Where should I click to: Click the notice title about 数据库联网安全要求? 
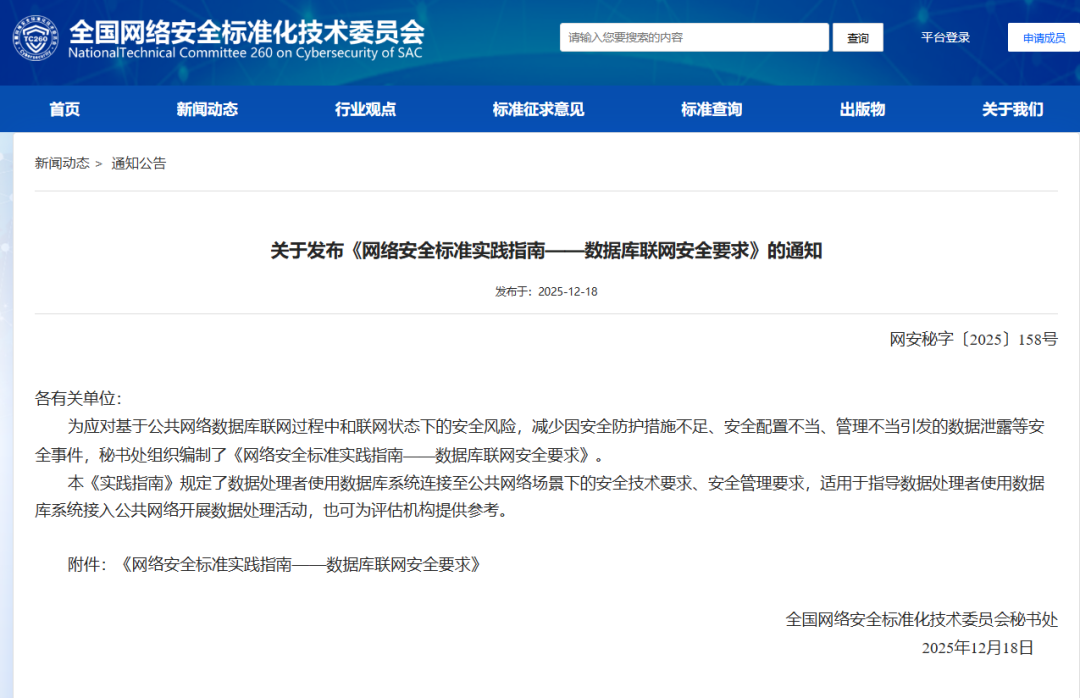click(540, 251)
